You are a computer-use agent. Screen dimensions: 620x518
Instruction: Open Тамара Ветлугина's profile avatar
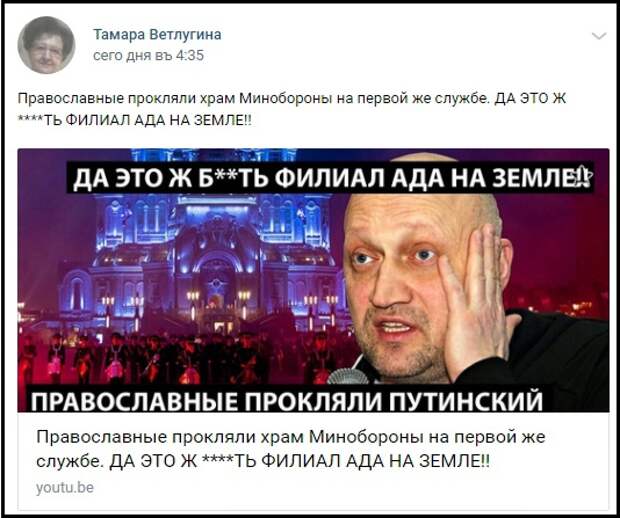(46, 45)
